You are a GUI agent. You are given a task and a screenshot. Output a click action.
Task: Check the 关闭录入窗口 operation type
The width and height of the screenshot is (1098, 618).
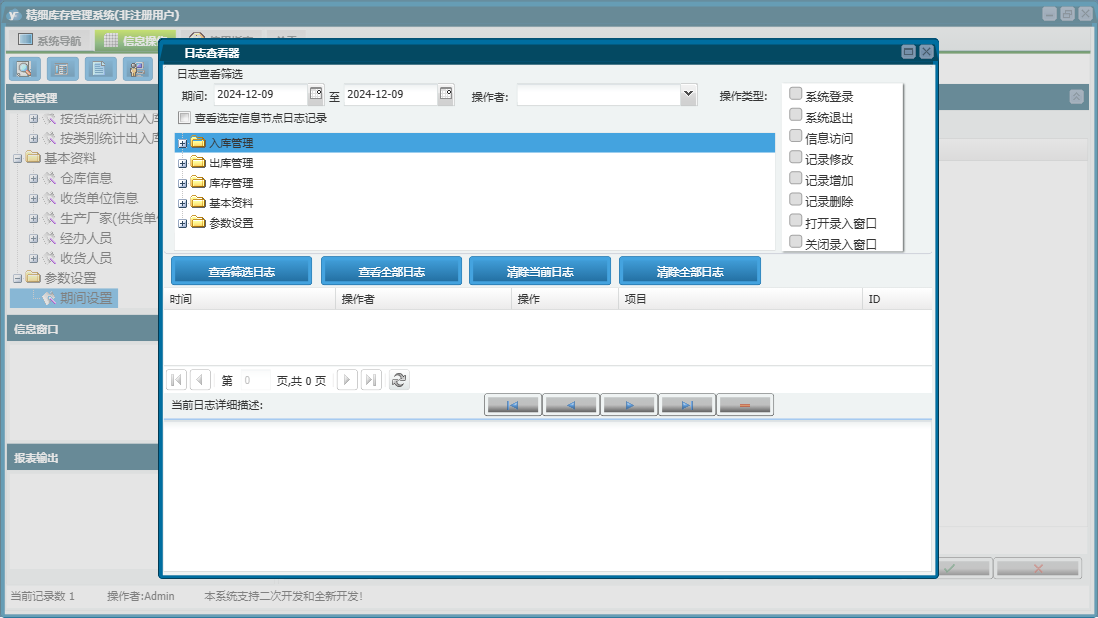(x=795, y=241)
